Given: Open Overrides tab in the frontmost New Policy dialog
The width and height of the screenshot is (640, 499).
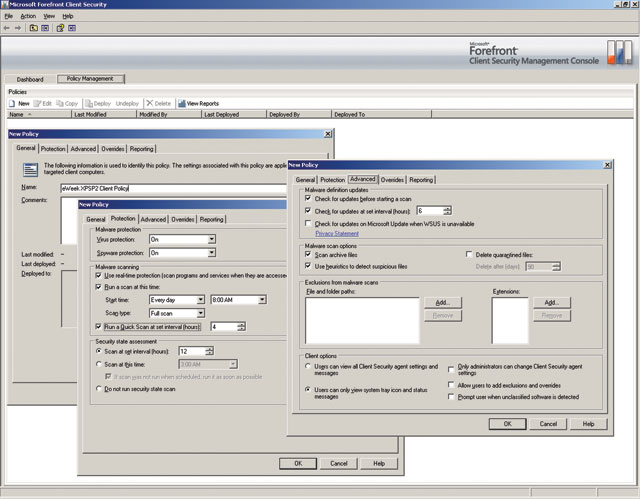Looking at the screenshot, I should tap(392, 180).
